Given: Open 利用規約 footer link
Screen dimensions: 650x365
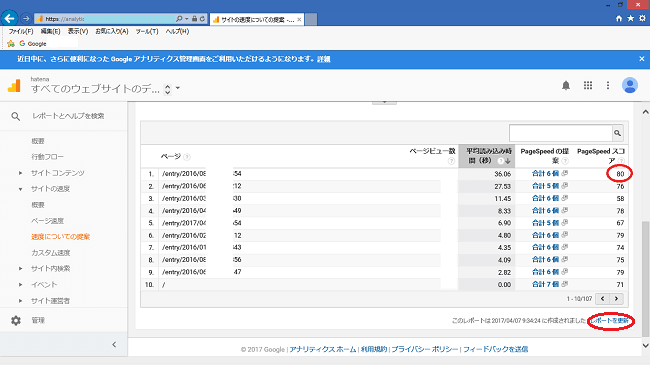Looking at the screenshot, I should [374, 349].
